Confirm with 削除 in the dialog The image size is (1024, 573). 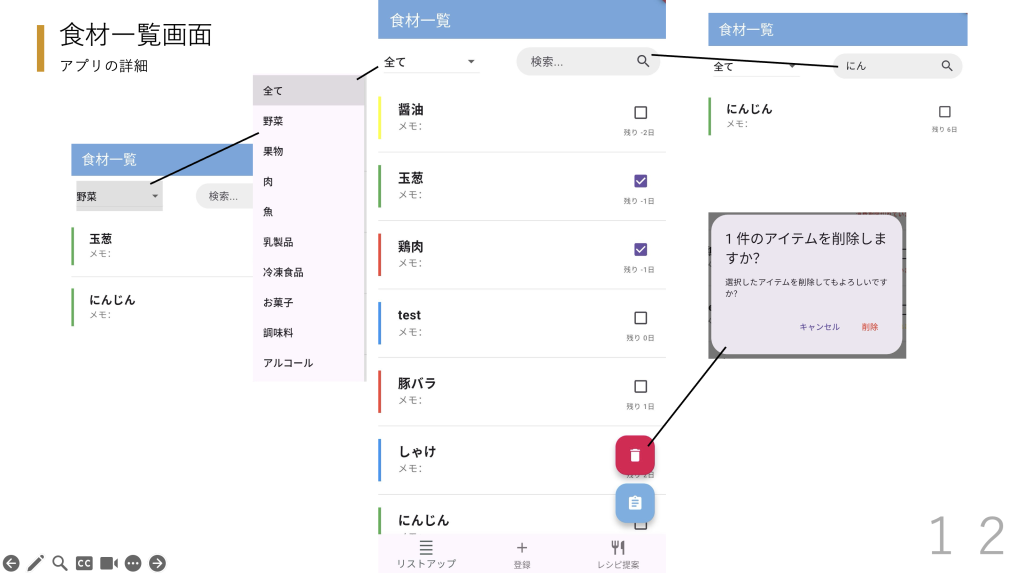870,327
